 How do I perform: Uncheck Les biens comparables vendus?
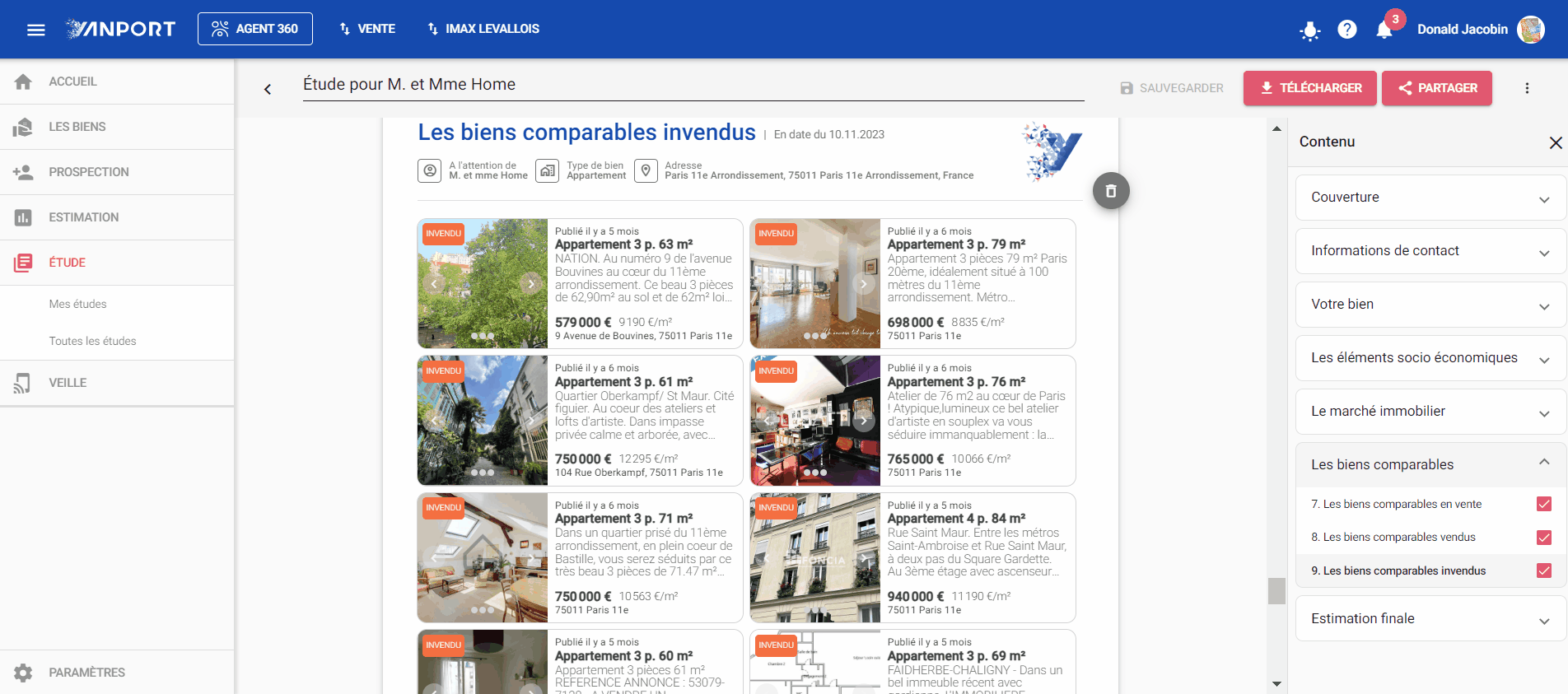[1544, 538]
